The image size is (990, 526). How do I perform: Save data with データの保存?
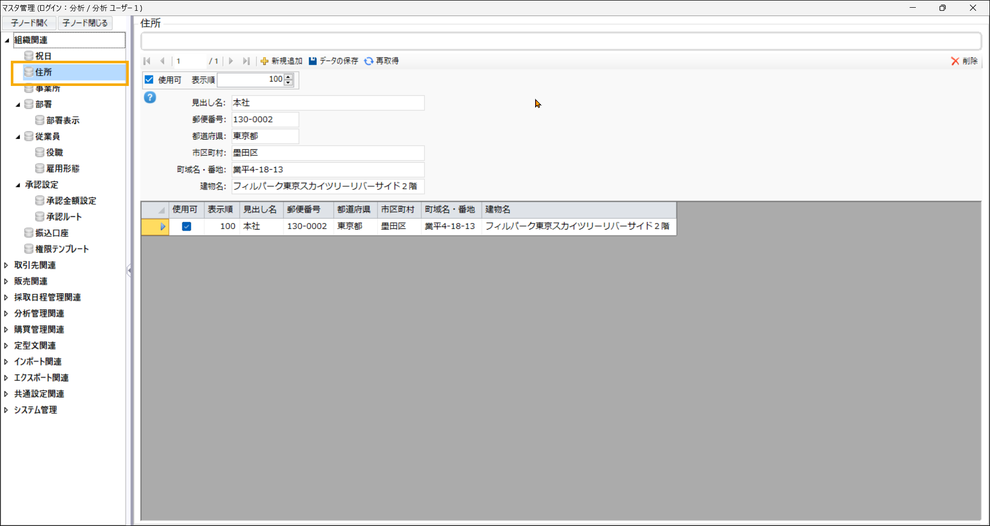coord(333,61)
